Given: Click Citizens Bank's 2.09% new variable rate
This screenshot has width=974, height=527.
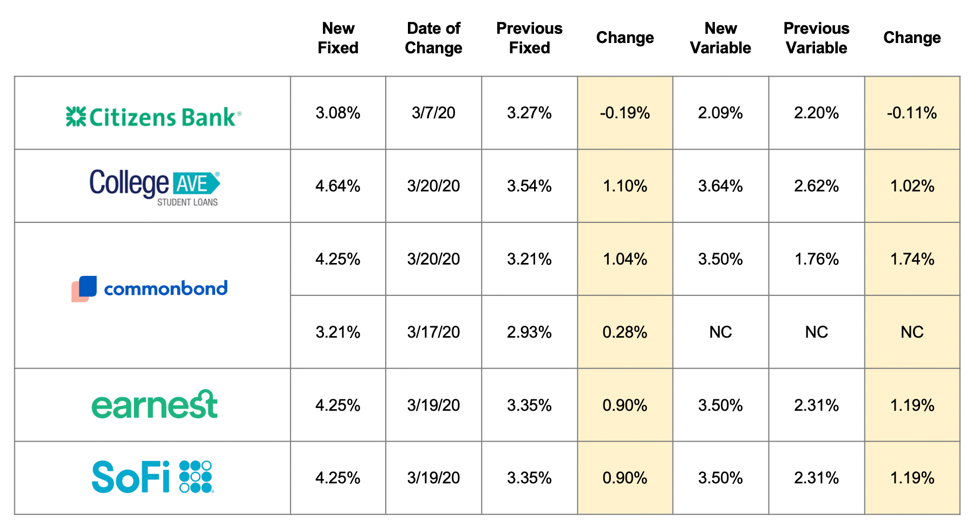Looking at the screenshot, I should pyautogui.click(x=720, y=113).
